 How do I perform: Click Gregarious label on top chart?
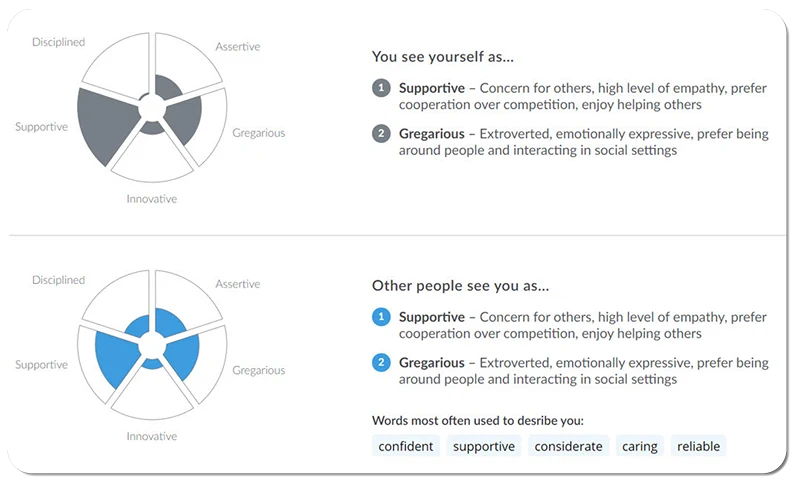point(259,133)
